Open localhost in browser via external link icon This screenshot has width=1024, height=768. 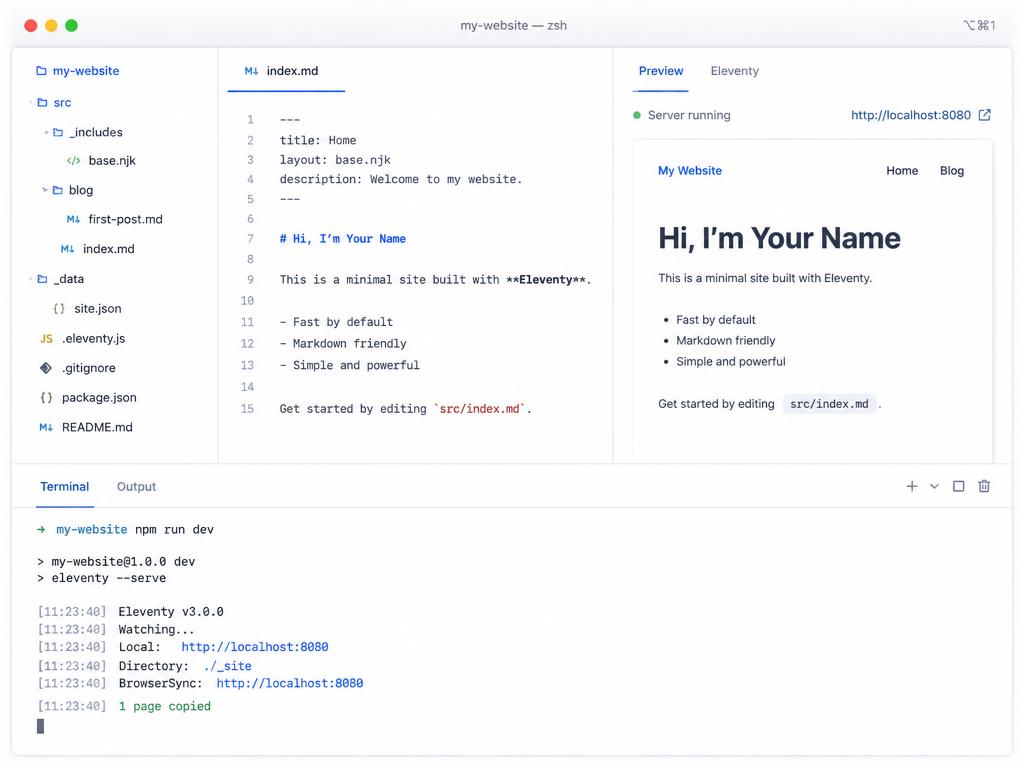[x=985, y=115]
